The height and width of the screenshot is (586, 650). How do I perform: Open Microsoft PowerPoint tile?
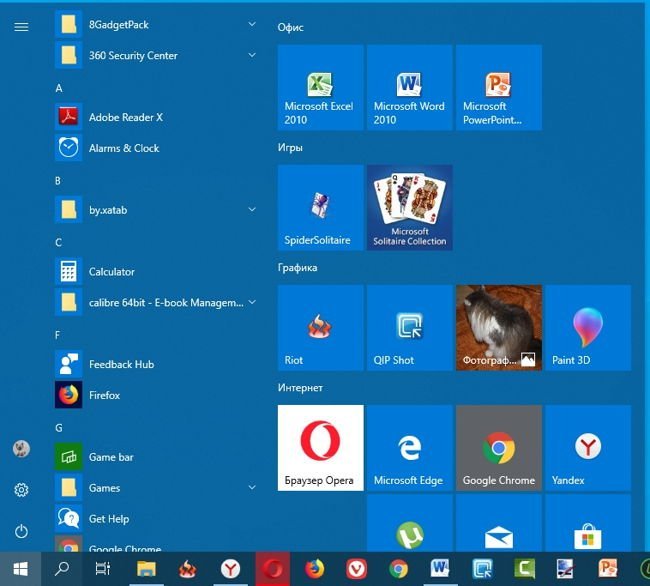[x=499, y=87]
